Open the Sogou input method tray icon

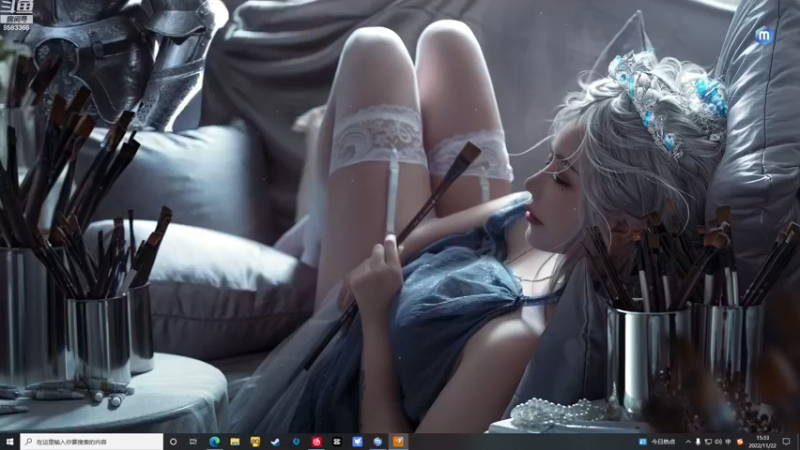click(x=739, y=442)
